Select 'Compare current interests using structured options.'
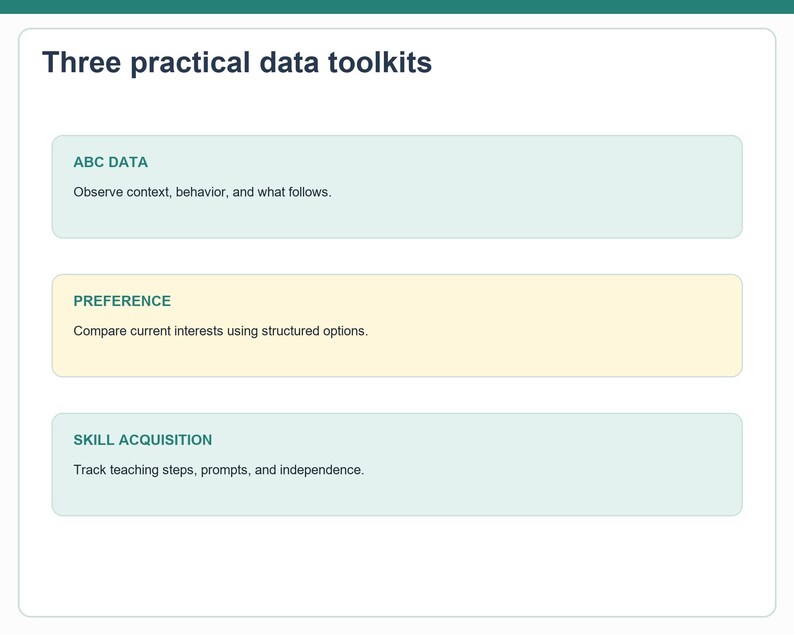Image resolution: width=794 pixels, height=635 pixels. click(x=221, y=331)
